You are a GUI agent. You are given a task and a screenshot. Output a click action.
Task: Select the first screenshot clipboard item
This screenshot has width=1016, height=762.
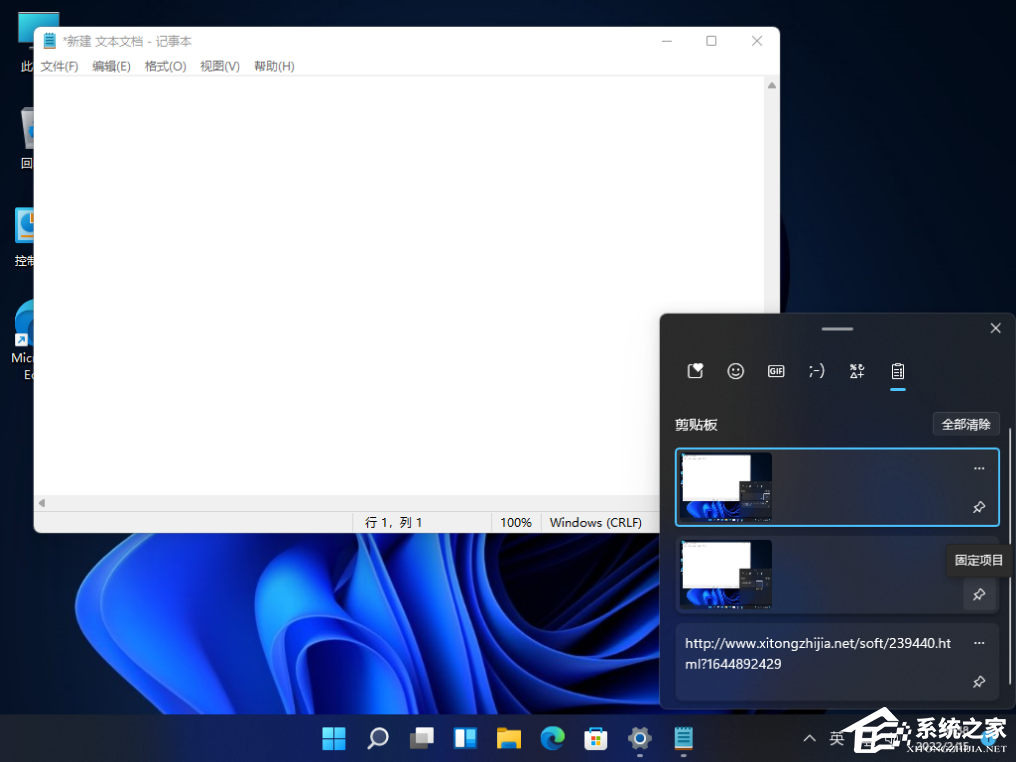pyautogui.click(x=837, y=487)
